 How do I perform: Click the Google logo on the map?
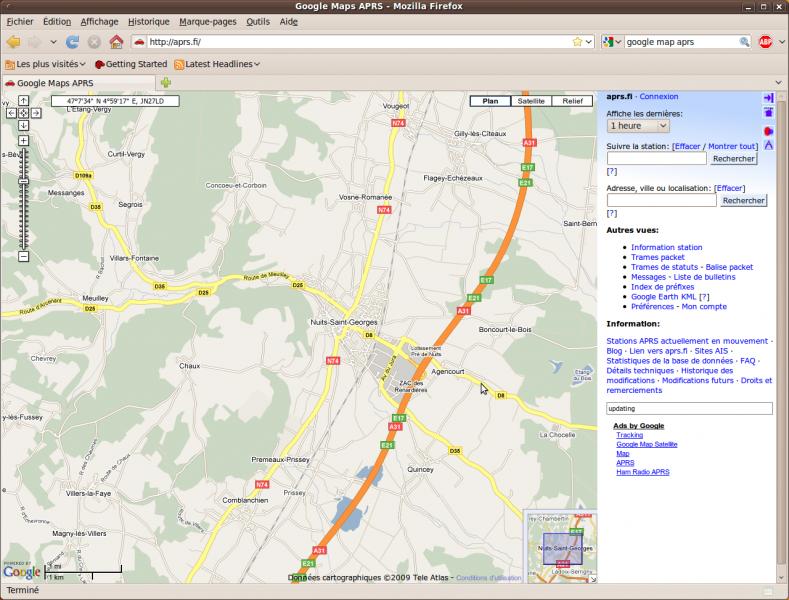click(22, 572)
